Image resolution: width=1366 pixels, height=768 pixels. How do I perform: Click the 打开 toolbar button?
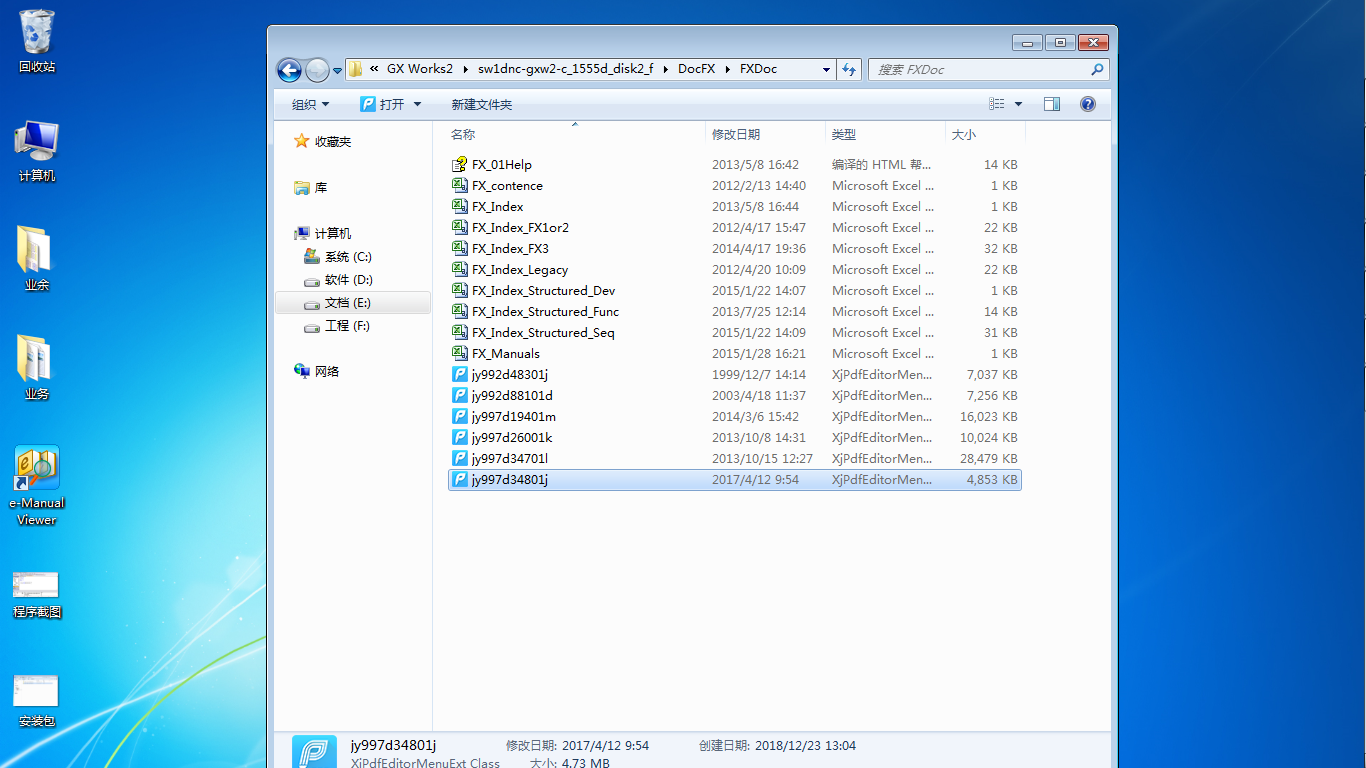point(382,104)
